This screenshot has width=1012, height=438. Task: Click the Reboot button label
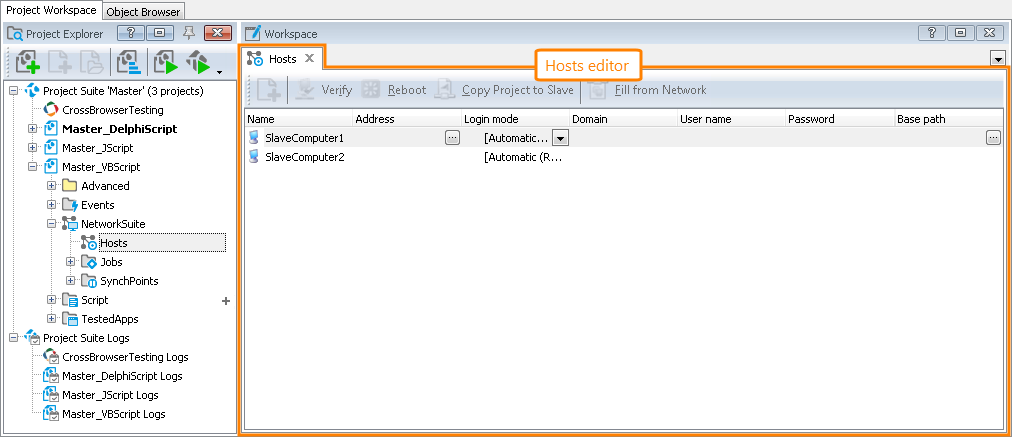[x=407, y=90]
